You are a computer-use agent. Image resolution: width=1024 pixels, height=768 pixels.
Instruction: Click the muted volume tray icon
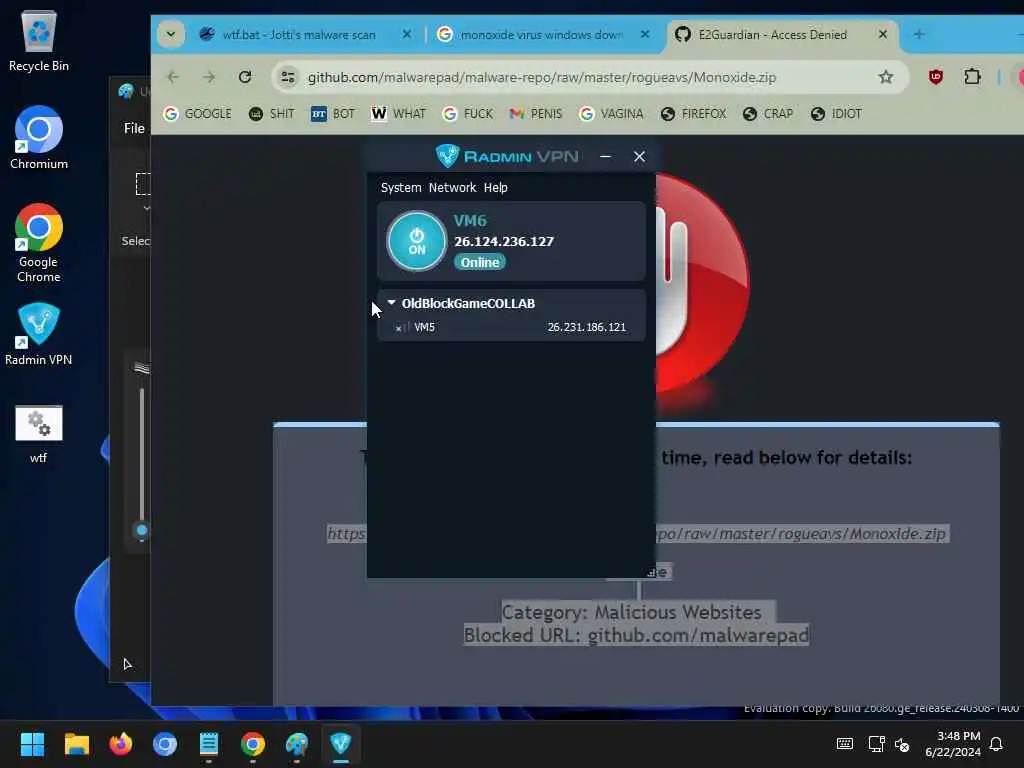coord(902,744)
